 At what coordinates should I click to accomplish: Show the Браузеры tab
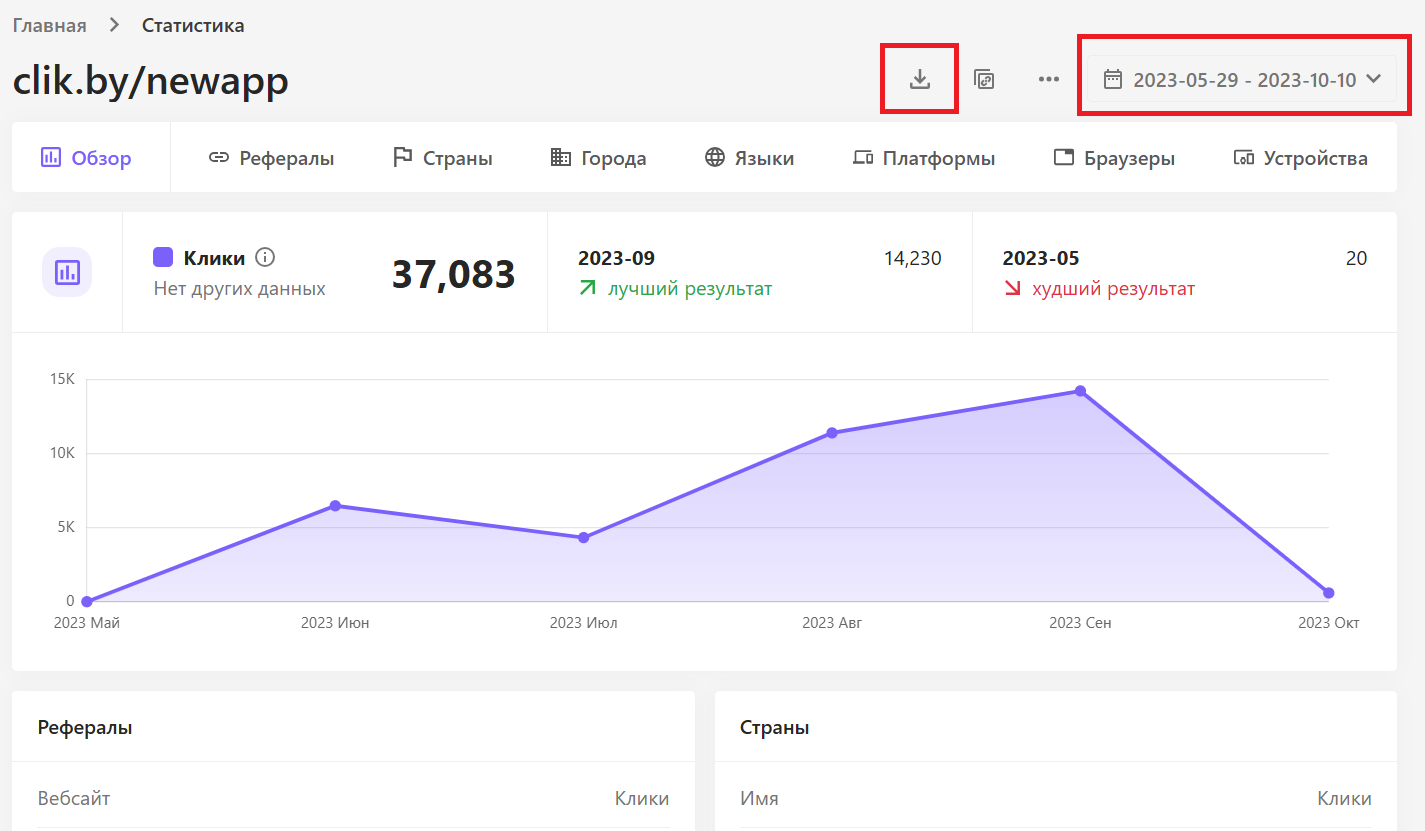point(1114,158)
